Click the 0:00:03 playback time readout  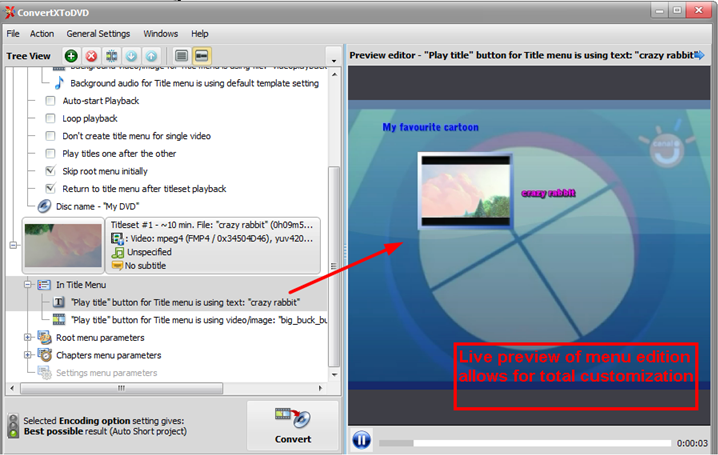tap(692, 443)
